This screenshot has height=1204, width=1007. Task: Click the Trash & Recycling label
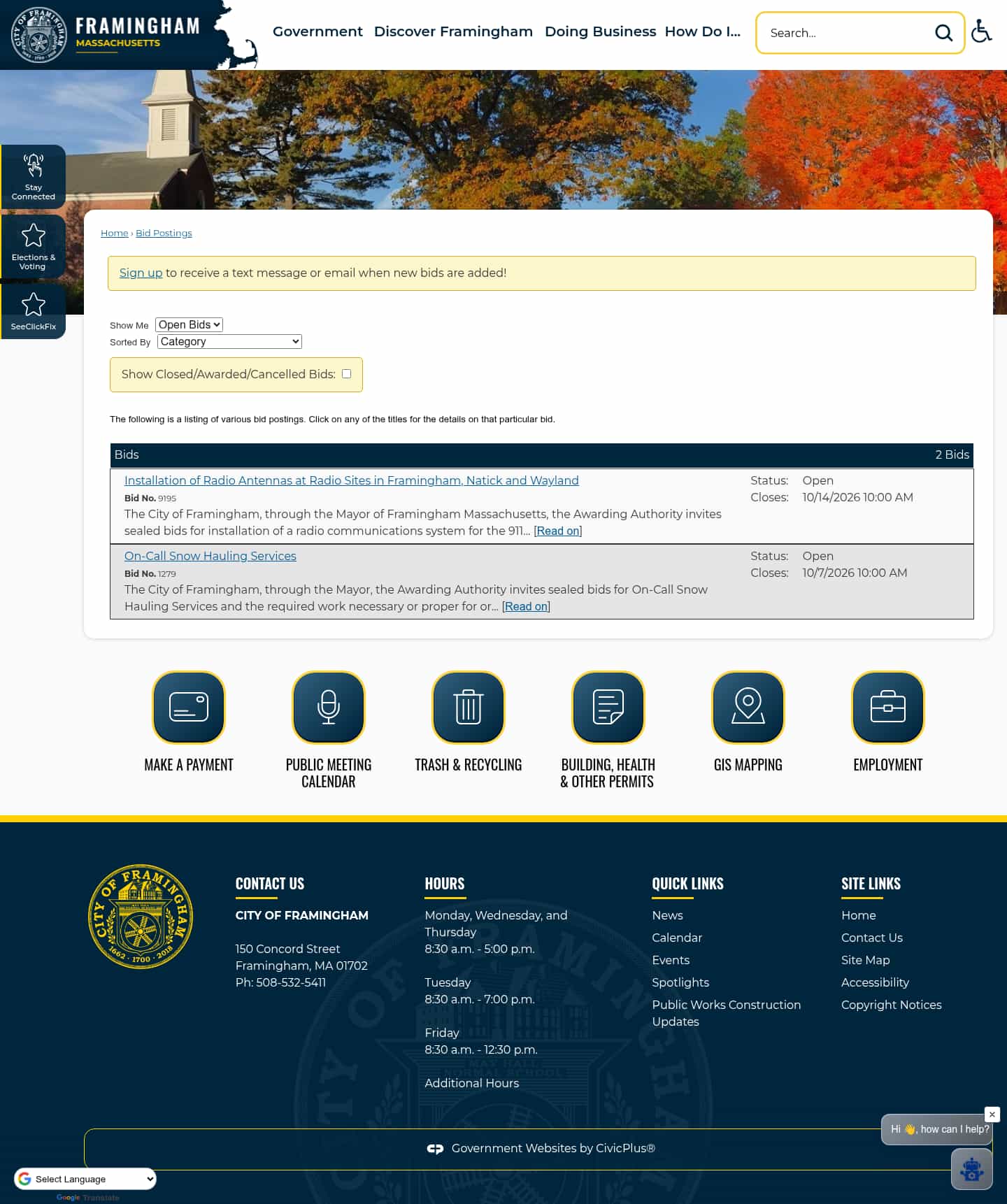(x=469, y=765)
